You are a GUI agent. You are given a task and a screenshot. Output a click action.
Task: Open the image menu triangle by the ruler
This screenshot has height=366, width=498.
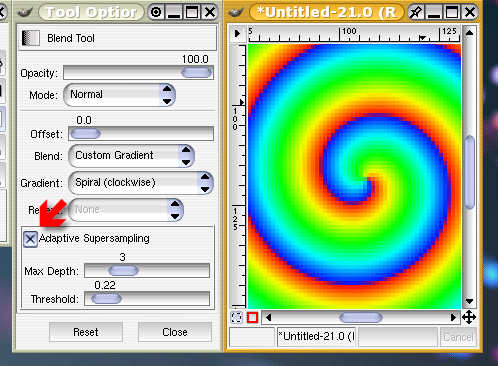click(x=237, y=33)
